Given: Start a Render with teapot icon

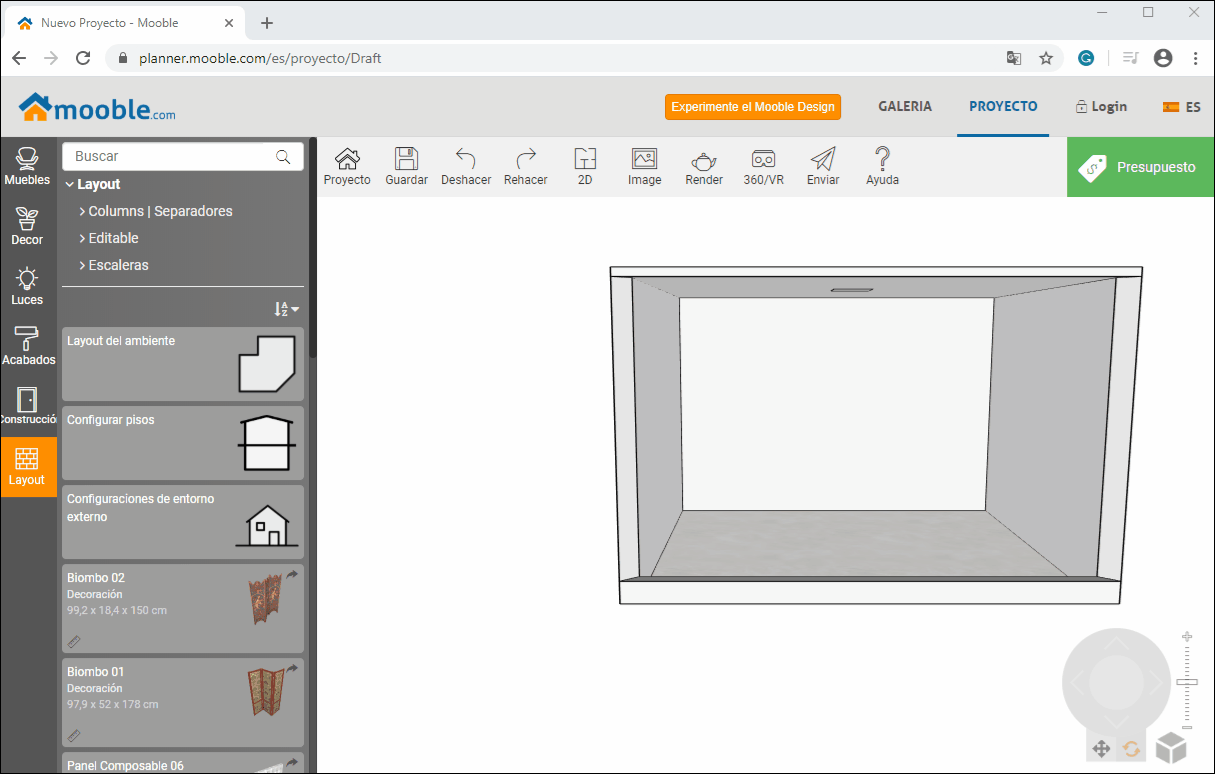Looking at the screenshot, I should 704,166.
